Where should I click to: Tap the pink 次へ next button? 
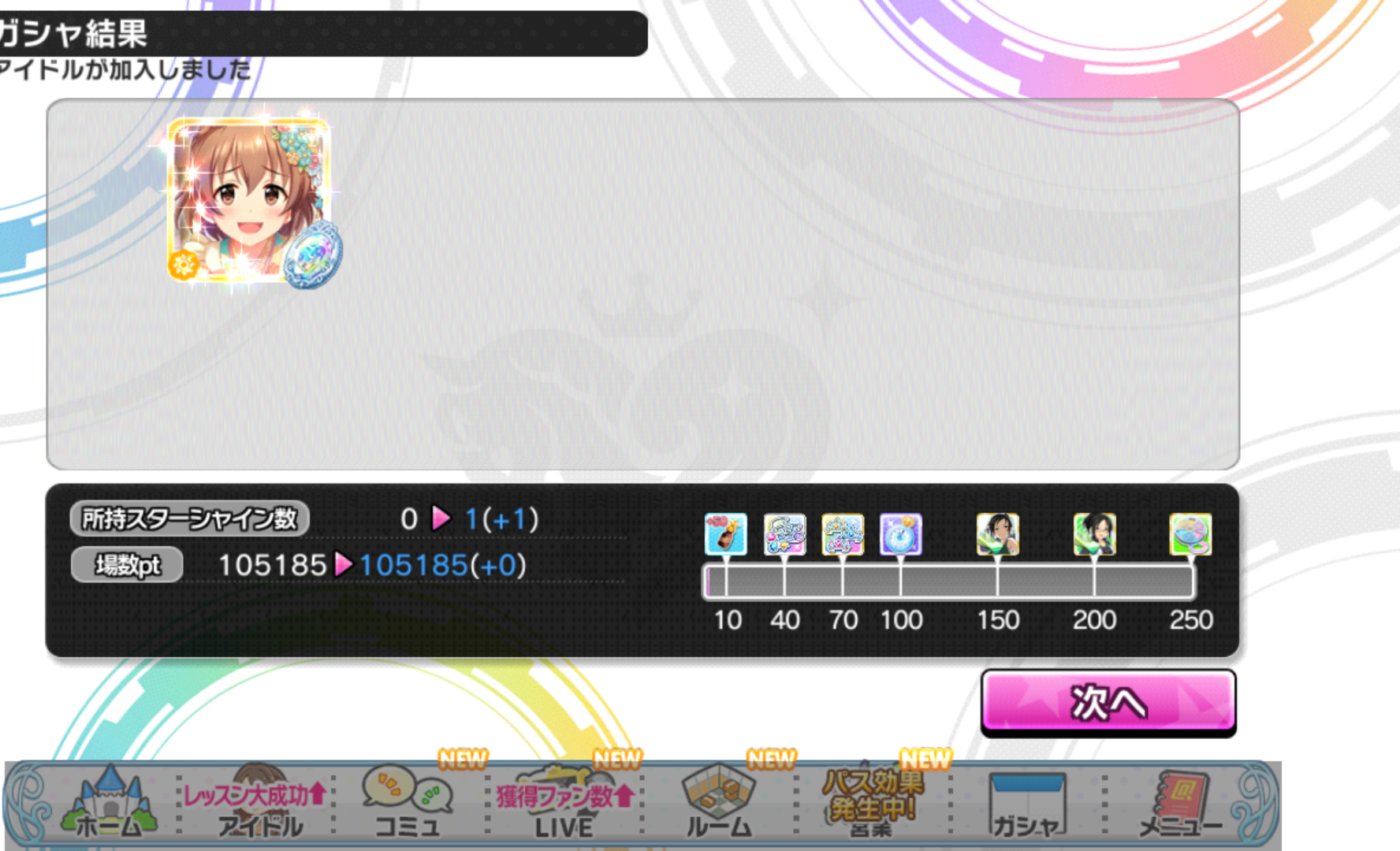pyautogui.click(x=1108, y=701)
